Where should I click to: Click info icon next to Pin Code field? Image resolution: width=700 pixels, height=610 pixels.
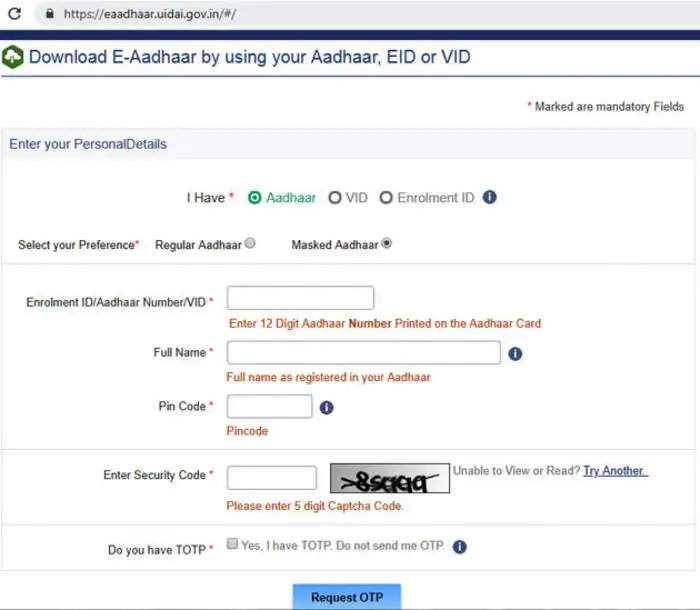pos(326,407)
